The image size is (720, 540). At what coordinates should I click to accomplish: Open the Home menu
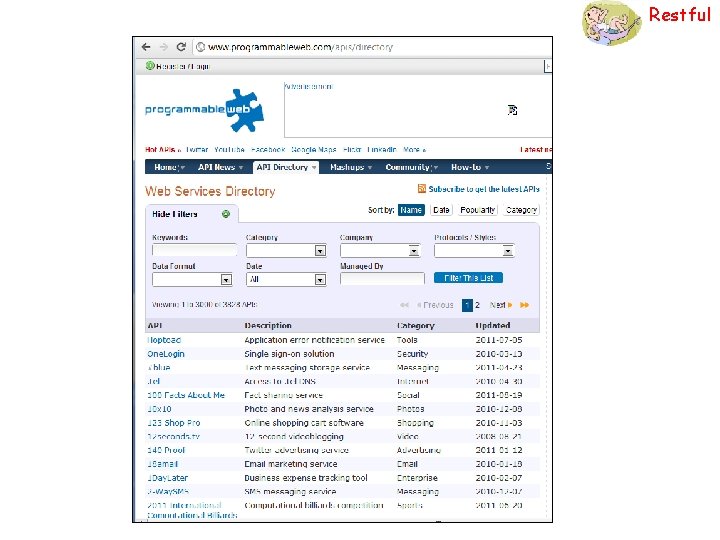point(169,167)
